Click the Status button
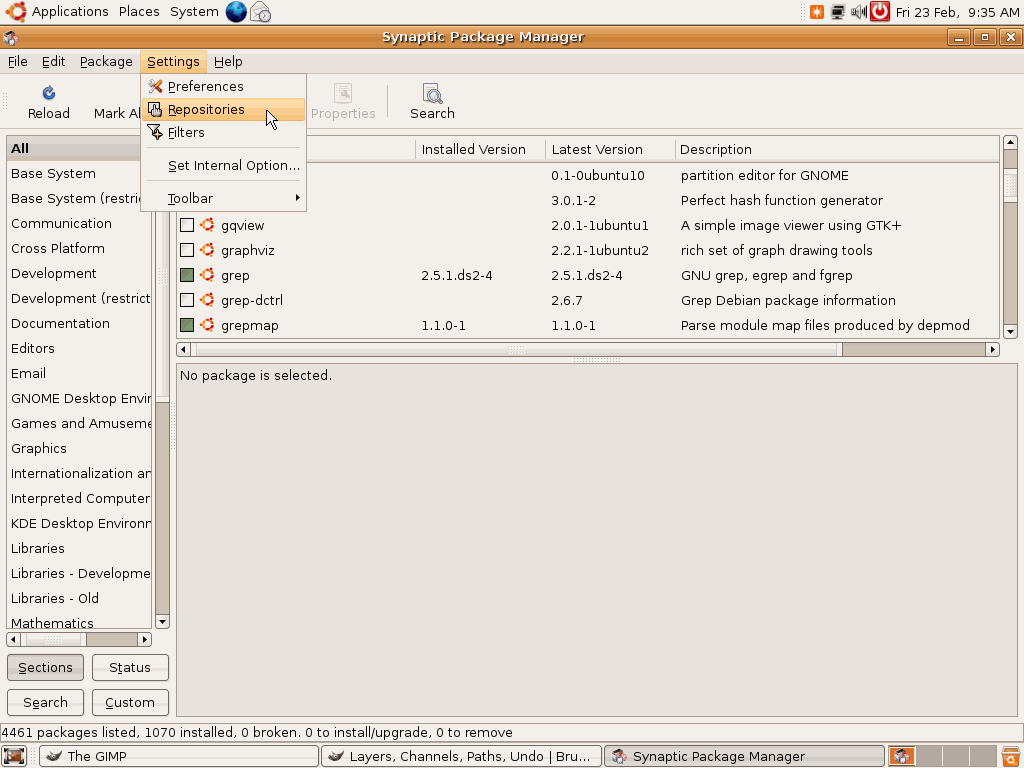 [x=130, y=667]
